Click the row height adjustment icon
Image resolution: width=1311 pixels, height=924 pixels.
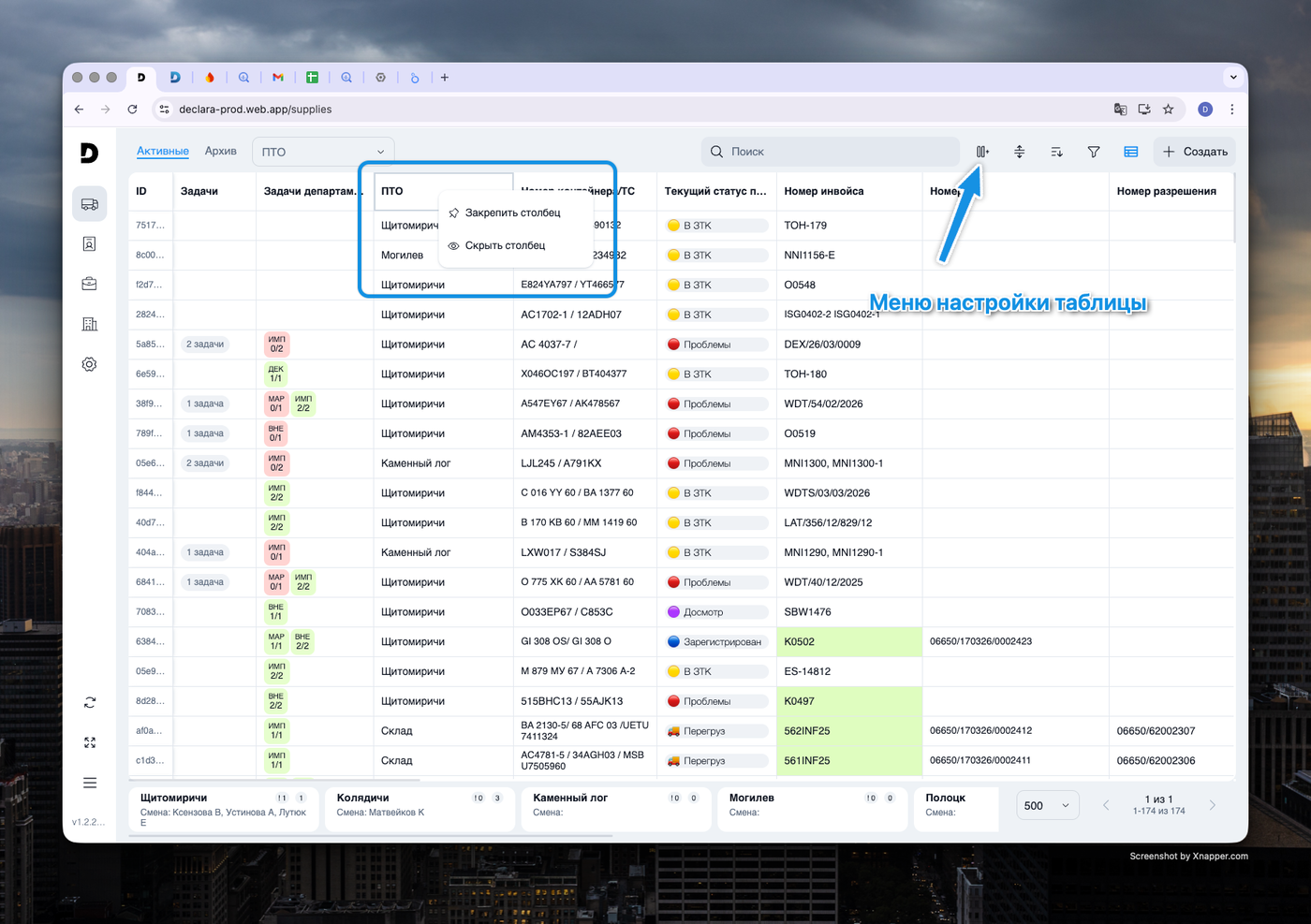[x=1020, y=152]
